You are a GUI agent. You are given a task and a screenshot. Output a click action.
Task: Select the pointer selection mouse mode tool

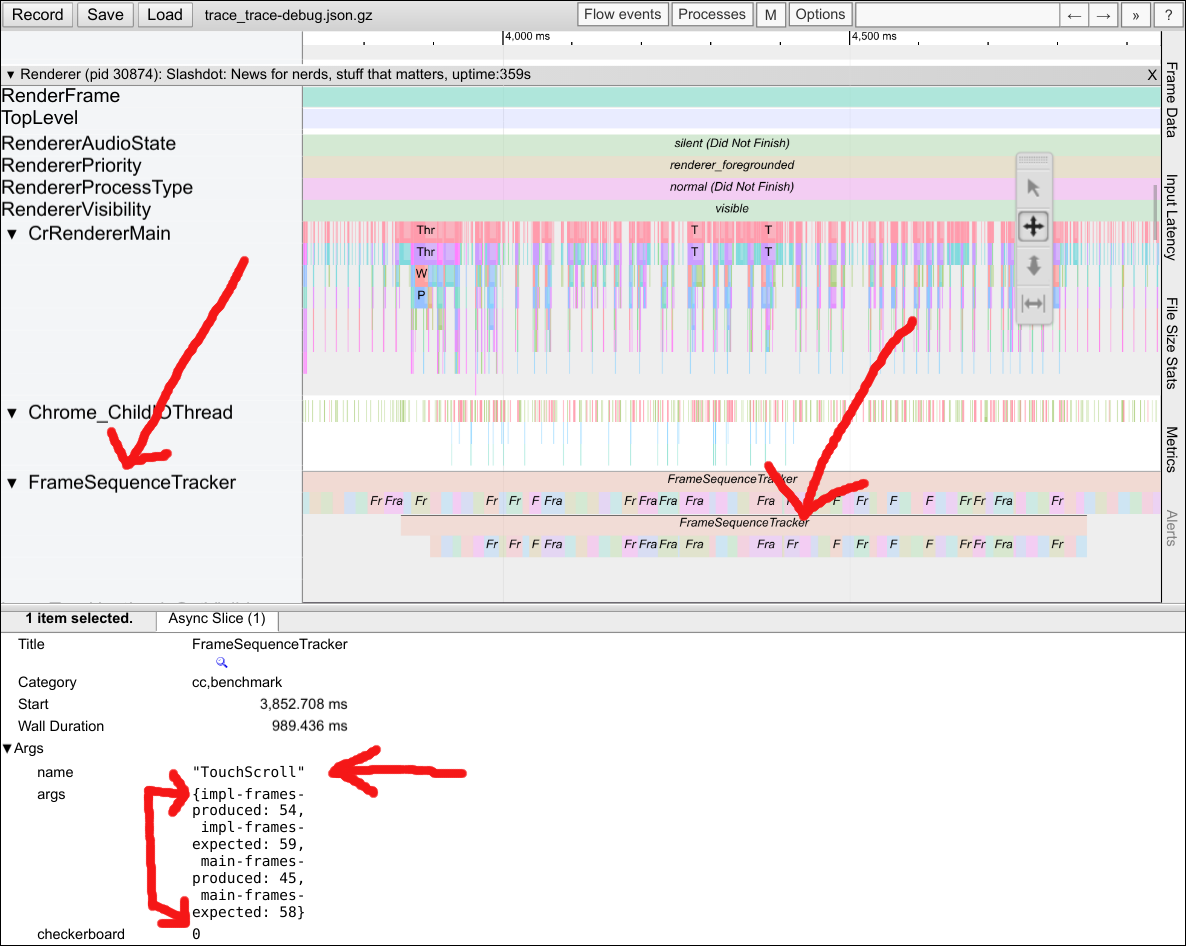point(1033,188)
